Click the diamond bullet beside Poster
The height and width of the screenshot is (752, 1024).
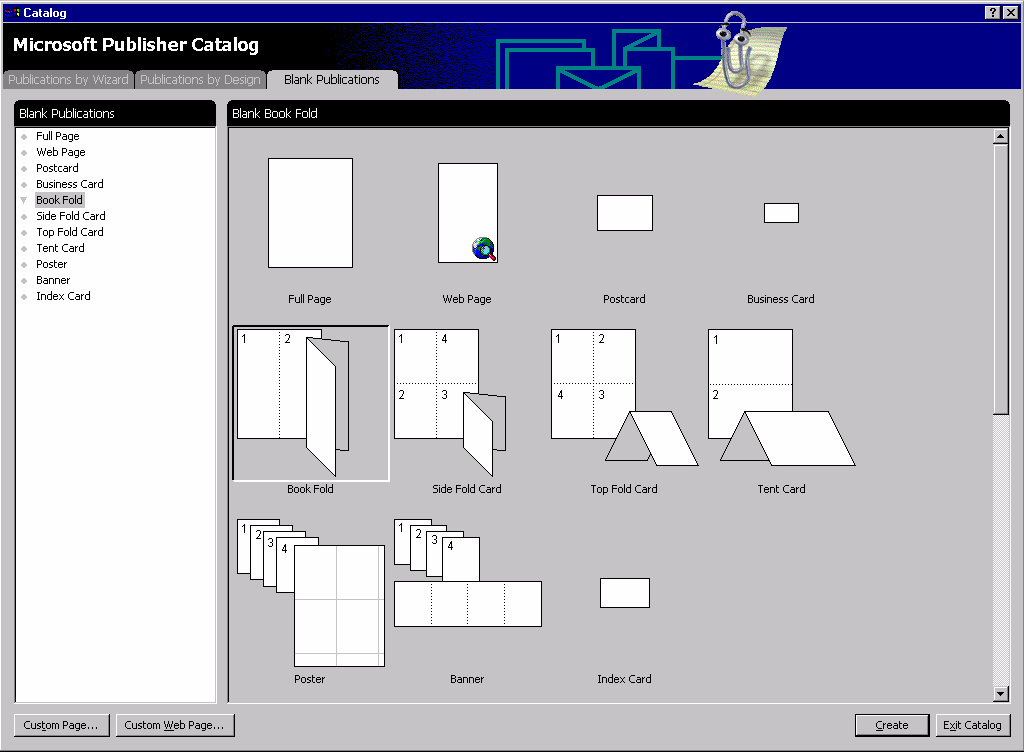(x=24, y=264)
